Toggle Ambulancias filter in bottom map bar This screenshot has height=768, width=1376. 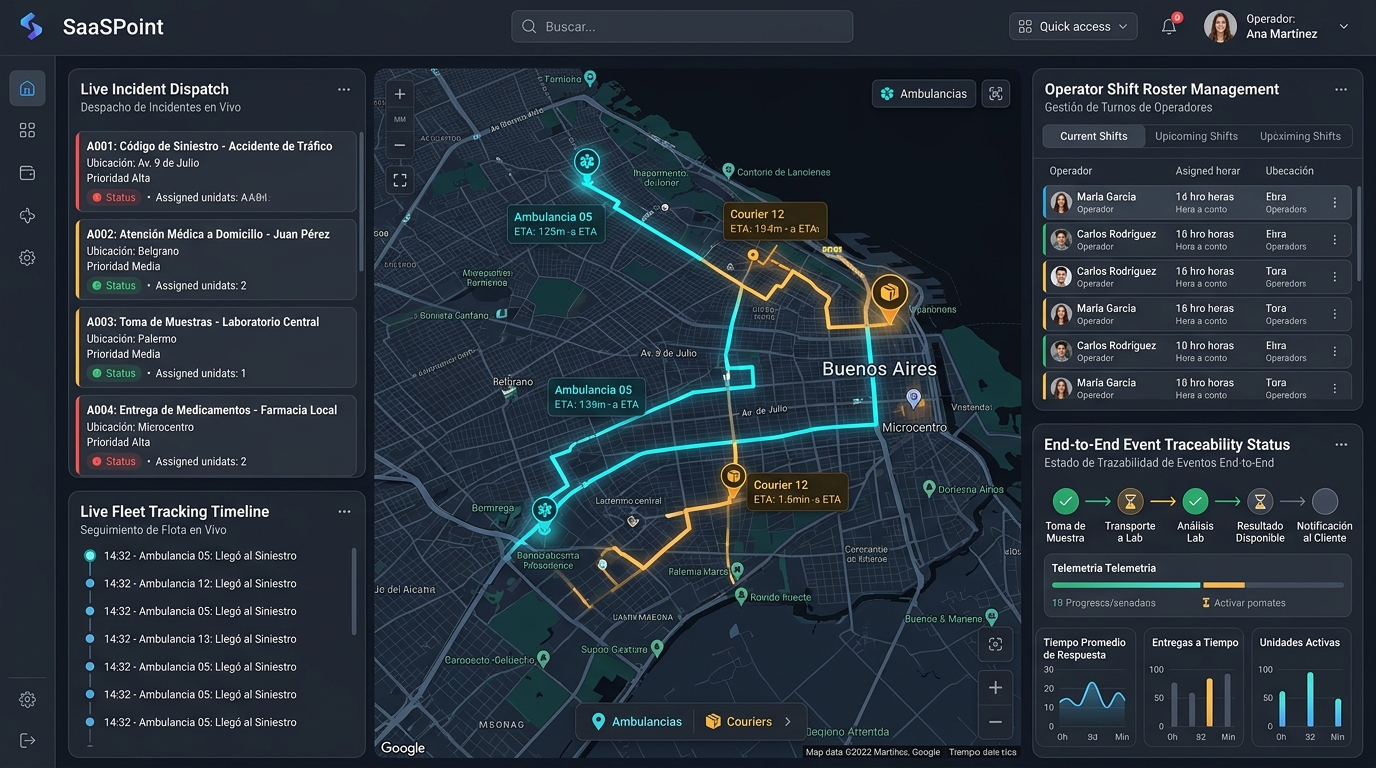(637, 721)
